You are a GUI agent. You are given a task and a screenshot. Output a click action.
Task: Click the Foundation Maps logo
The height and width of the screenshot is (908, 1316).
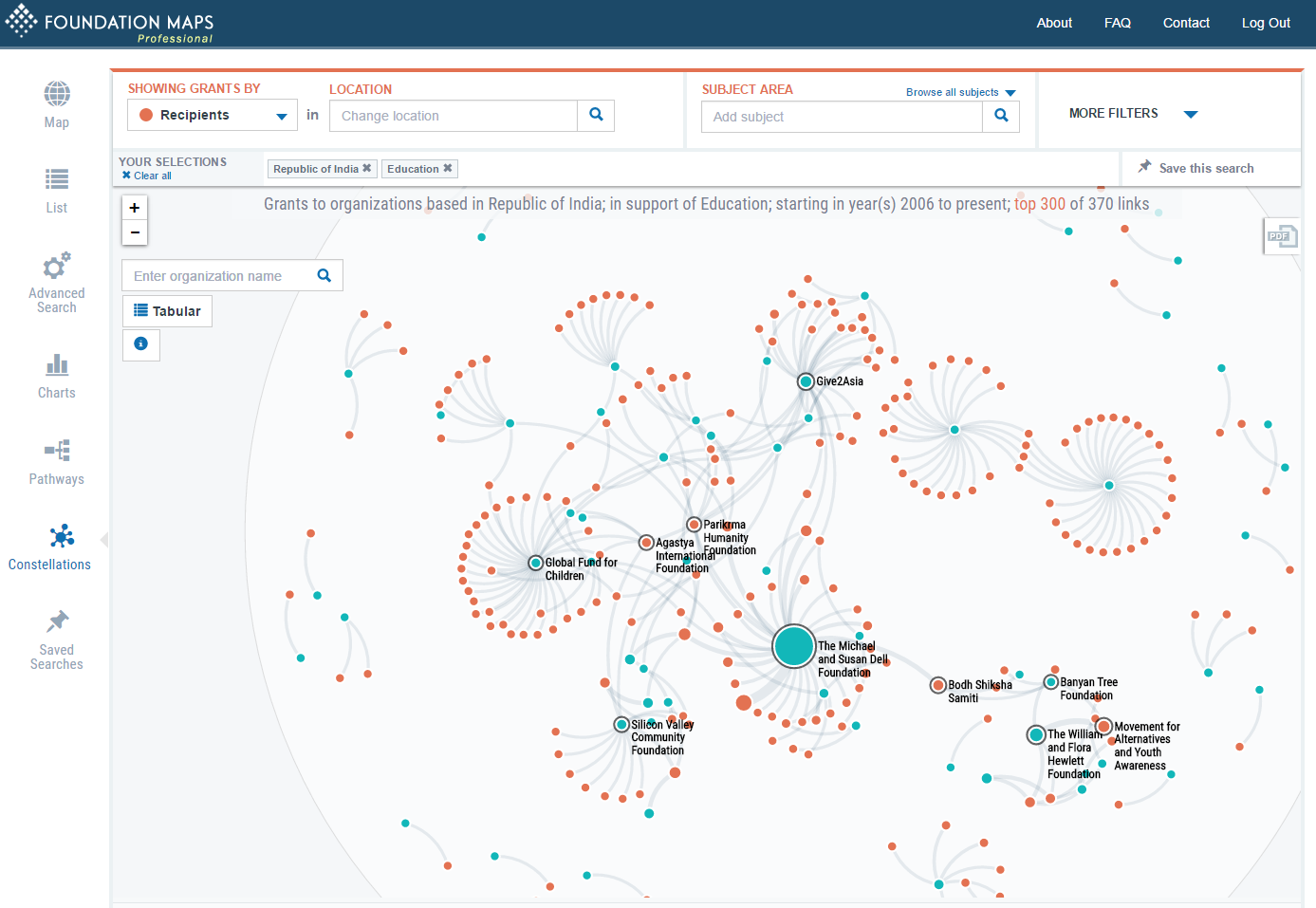(109, 24)
